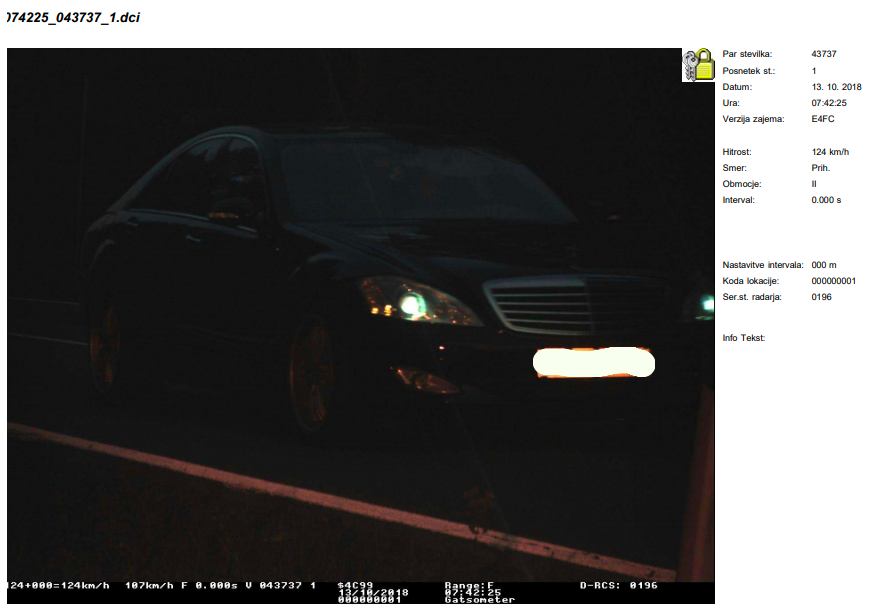
Task: Select the Nastavitve intervala value 000 m
Action: click(824, 265)
